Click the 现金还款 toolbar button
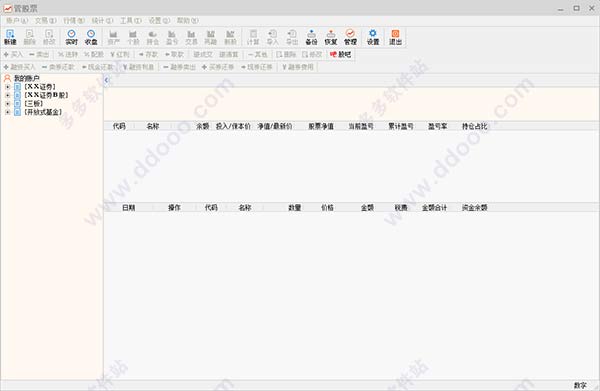 pyautogui.click(x=97, y=67)
